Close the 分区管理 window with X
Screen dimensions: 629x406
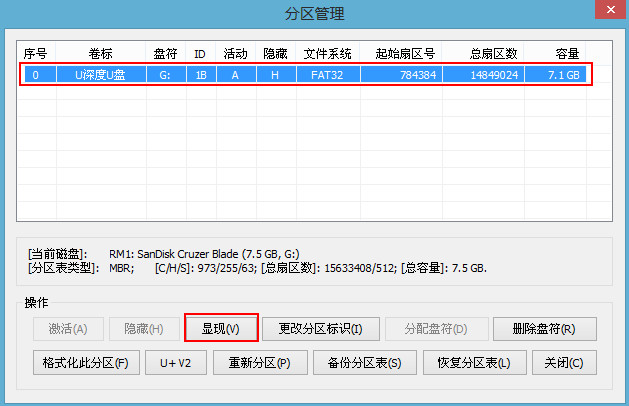[x=611, y=9]
